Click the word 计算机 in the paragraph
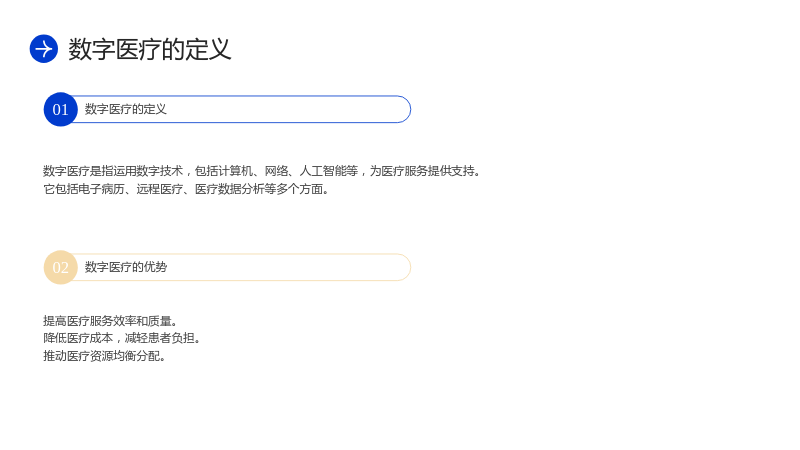This screenshot has height=450, width=800. (x=236, y=171)
